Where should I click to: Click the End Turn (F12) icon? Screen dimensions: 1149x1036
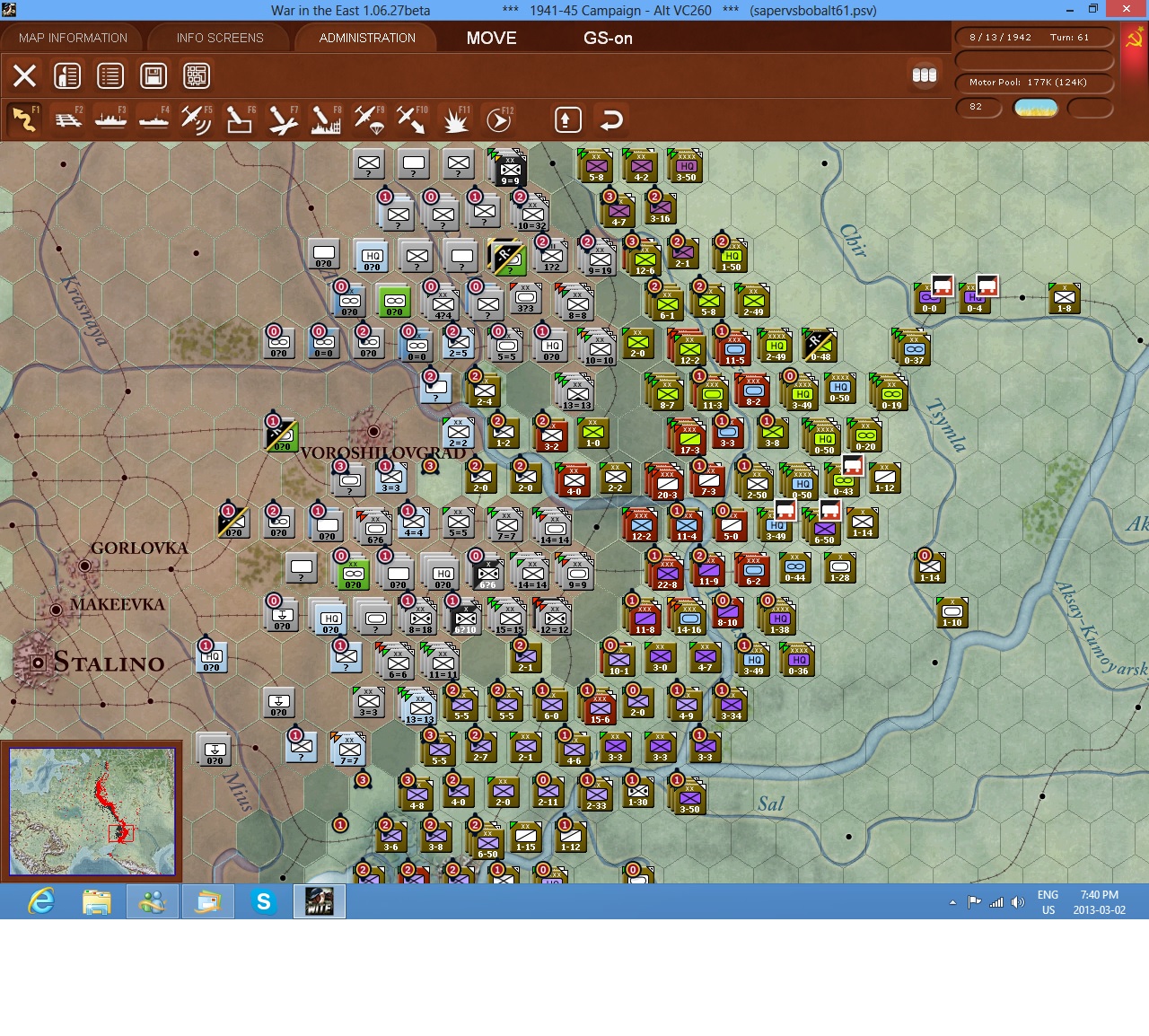click(x=498, y=119)
